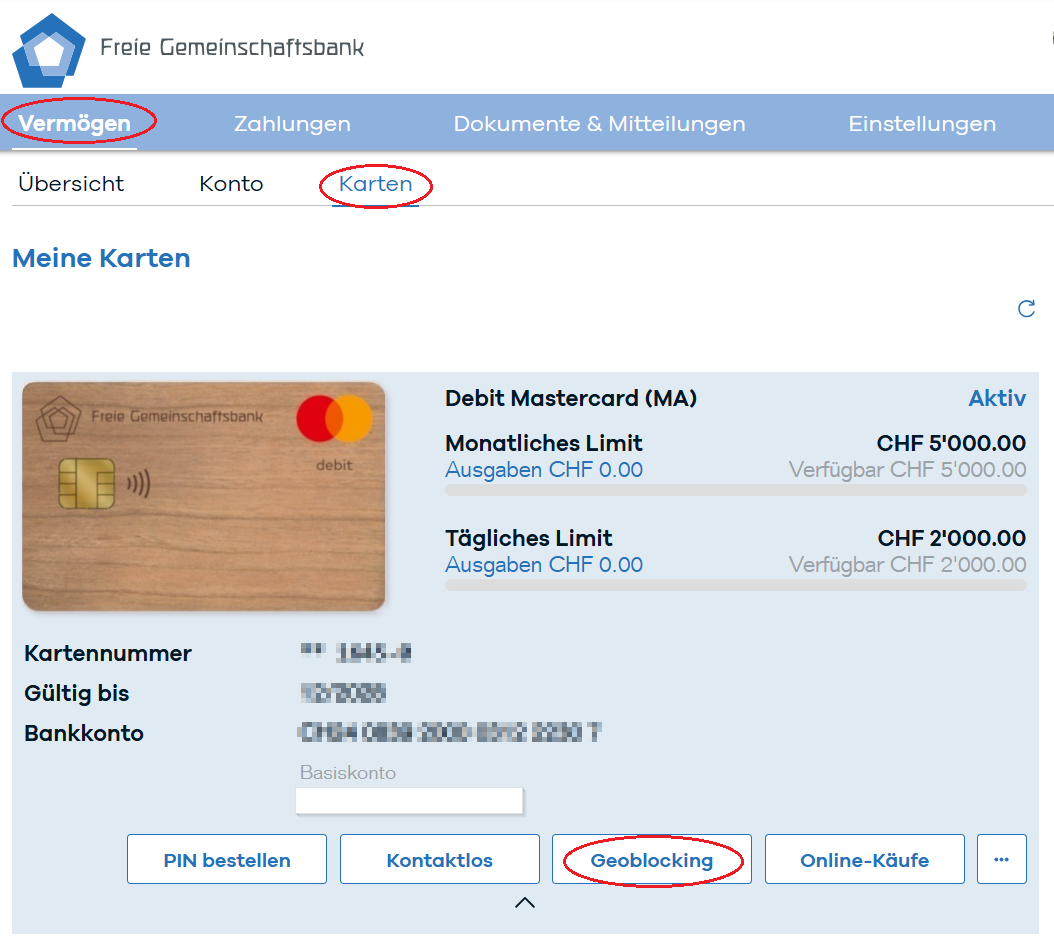Click Verfügbar CHF 2'000.00 text
The height and width of the screenshot is (942, 1054).
point(907,564)
